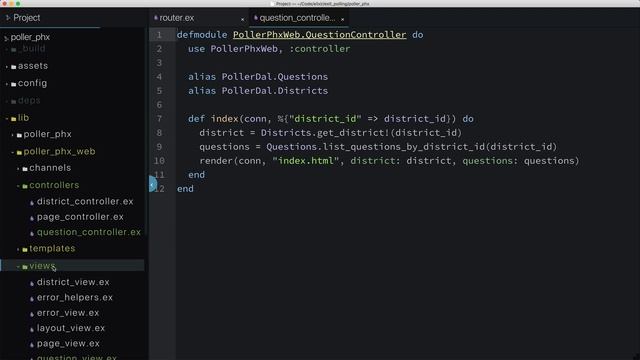The width and height of the screenshot is (640, 360).
Task: Open error_view.ex file
Action: pyautogui.click(x=68, y=313)
